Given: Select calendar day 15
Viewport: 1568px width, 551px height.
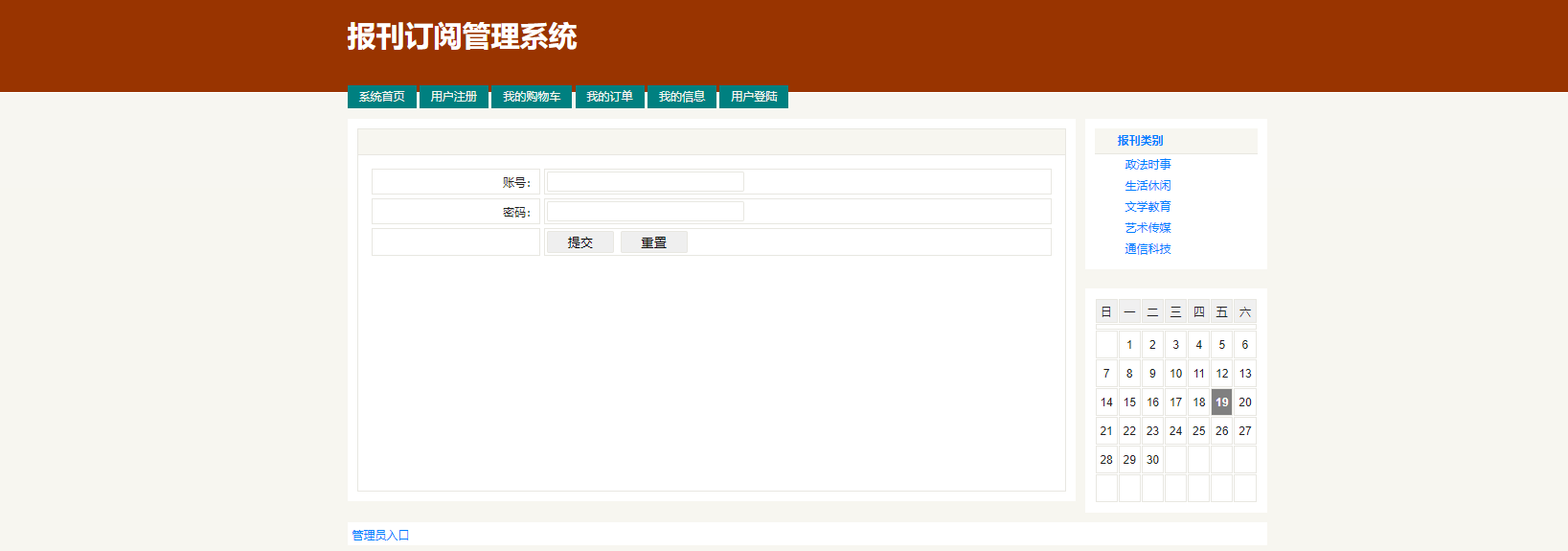Looking at the screenshot, I should point(1129,402).
